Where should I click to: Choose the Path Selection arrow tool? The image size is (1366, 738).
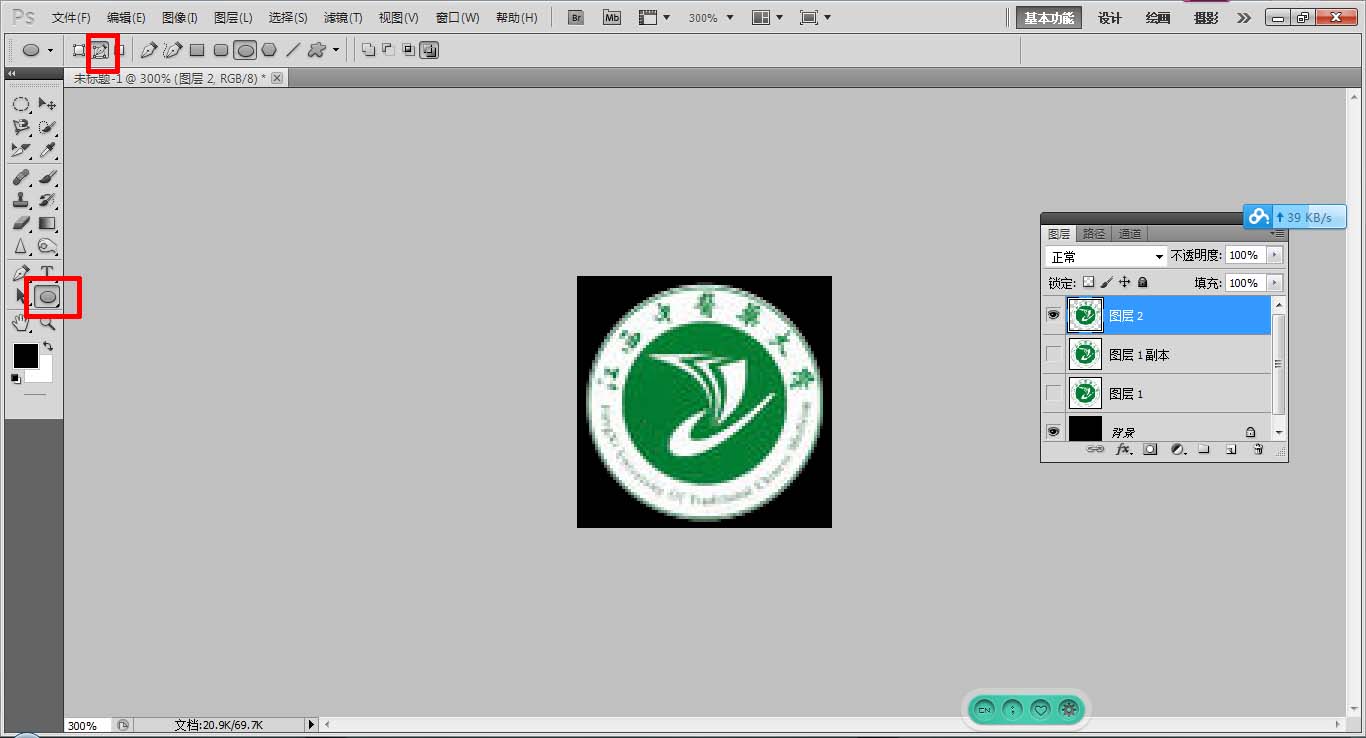point(21,296)
